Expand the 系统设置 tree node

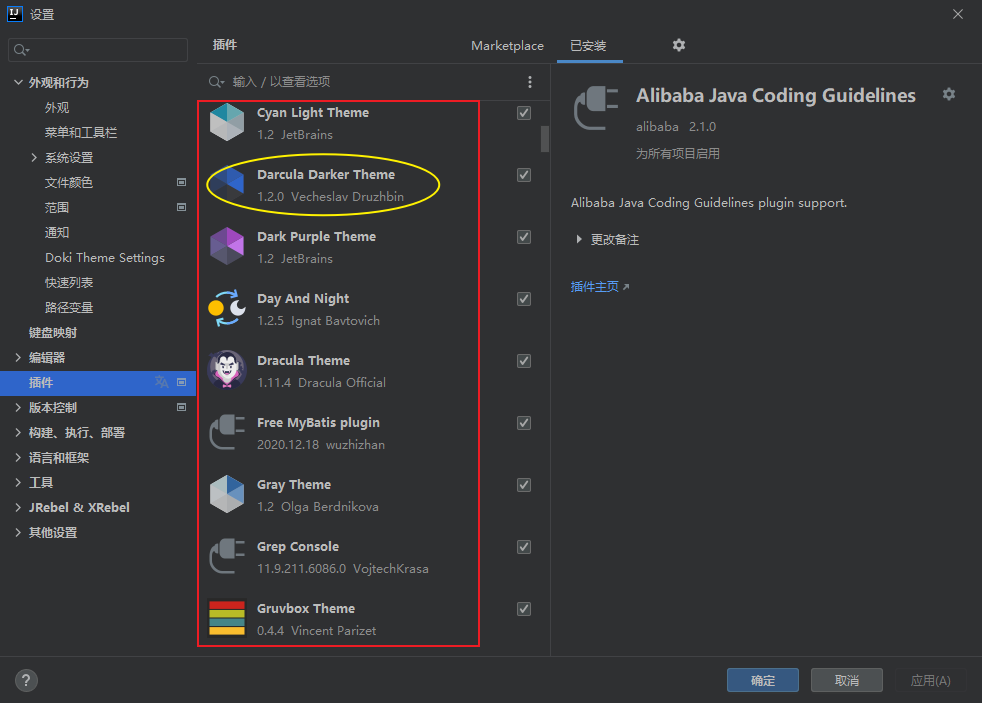[x=34, y=157]
